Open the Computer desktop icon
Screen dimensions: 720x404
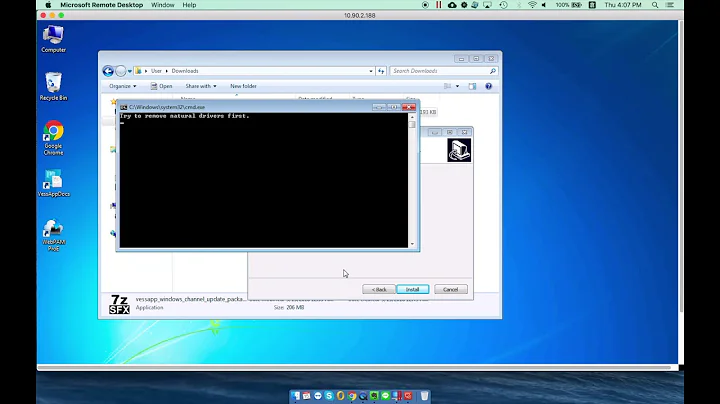pyautogui.click(x=53, y=39)
